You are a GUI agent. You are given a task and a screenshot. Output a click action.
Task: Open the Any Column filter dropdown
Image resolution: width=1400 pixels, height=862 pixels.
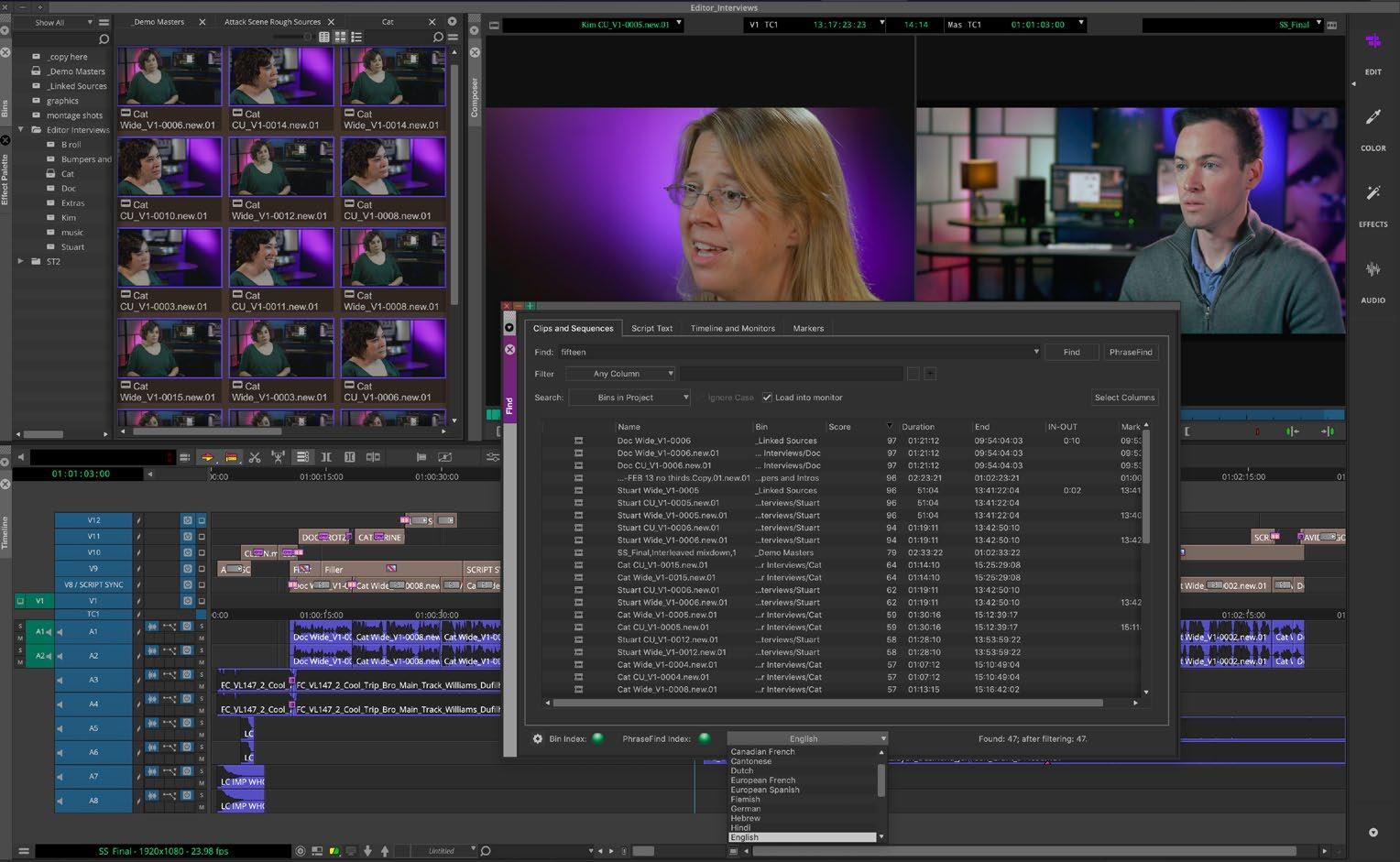pyautogui.click(x=620, y=374)
